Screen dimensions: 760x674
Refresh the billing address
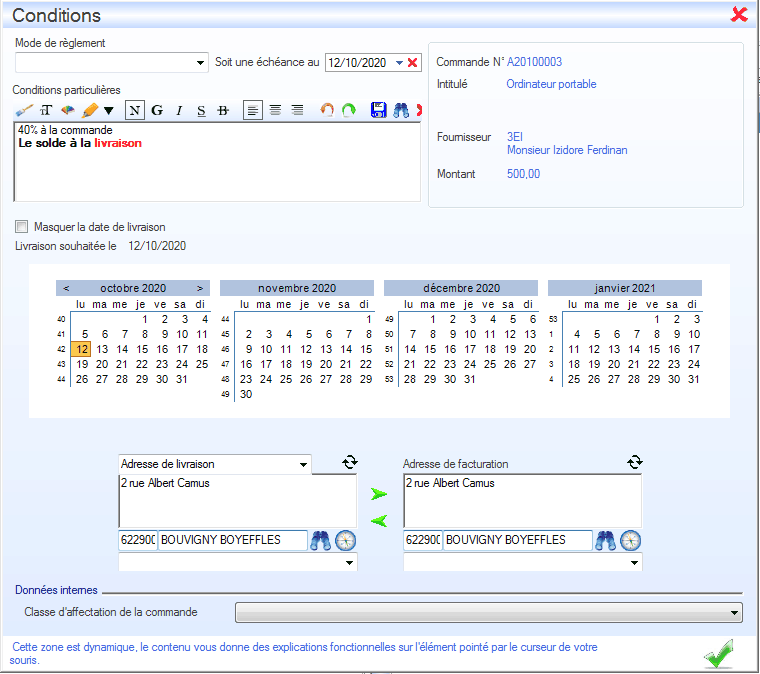click(634, 462)
